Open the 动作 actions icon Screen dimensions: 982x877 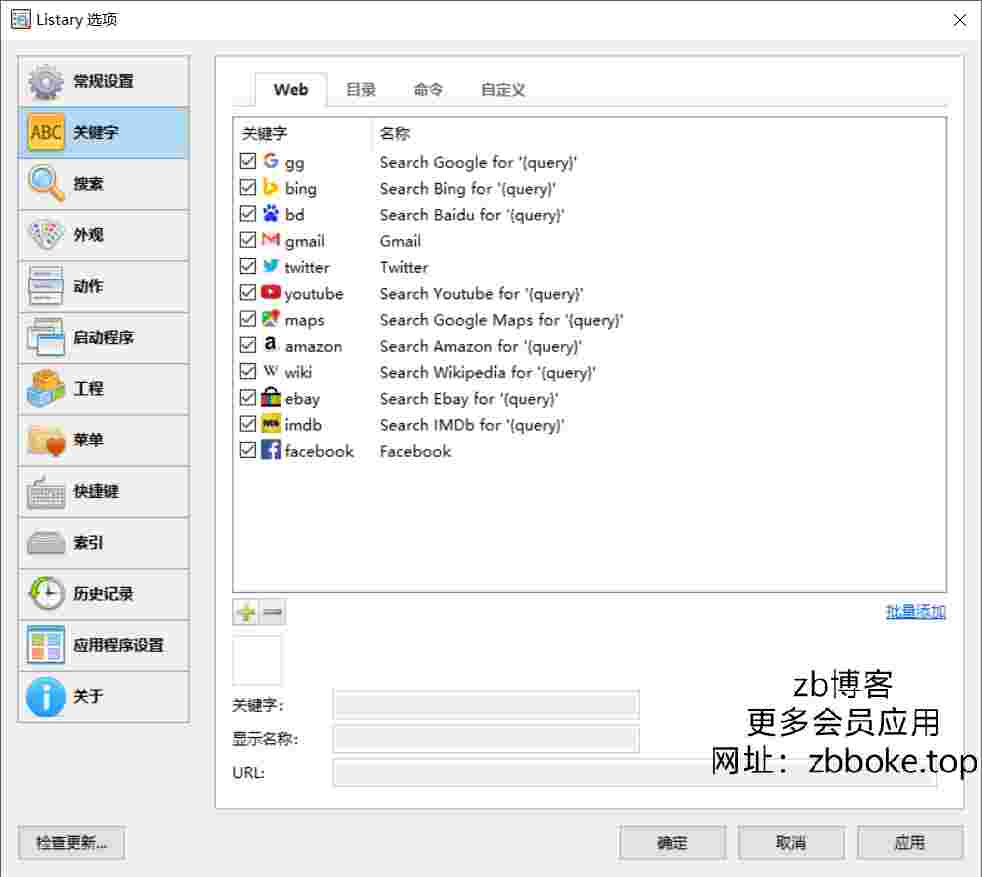click(x=46, y=286)
